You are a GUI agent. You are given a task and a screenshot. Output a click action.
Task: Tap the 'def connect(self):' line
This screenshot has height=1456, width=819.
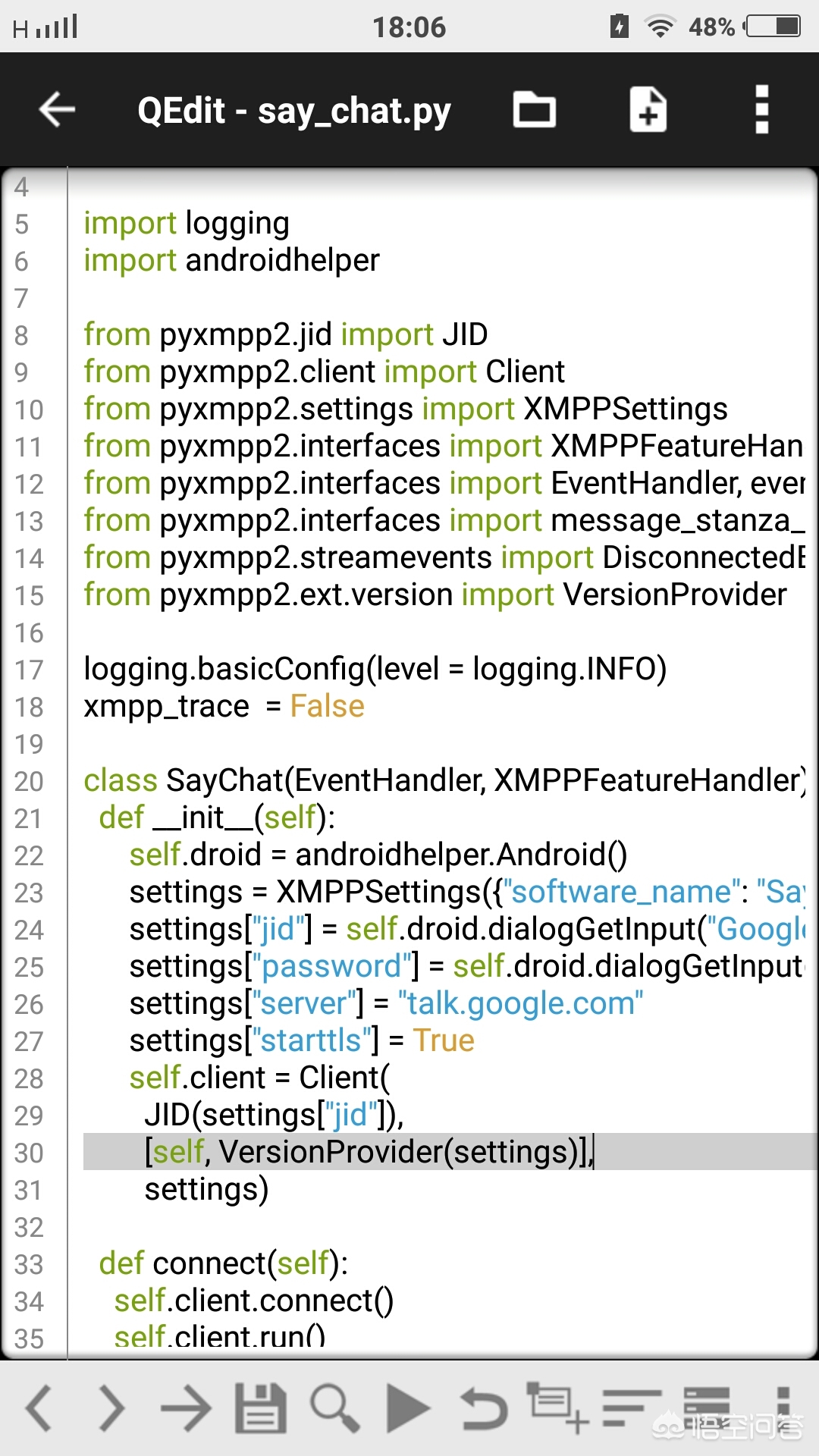tap(224, 1263)
